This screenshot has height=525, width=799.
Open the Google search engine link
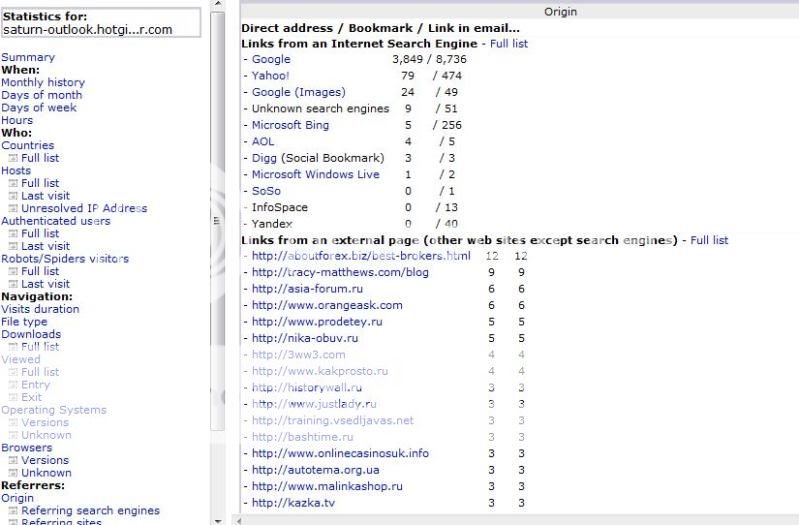[271, 59]
